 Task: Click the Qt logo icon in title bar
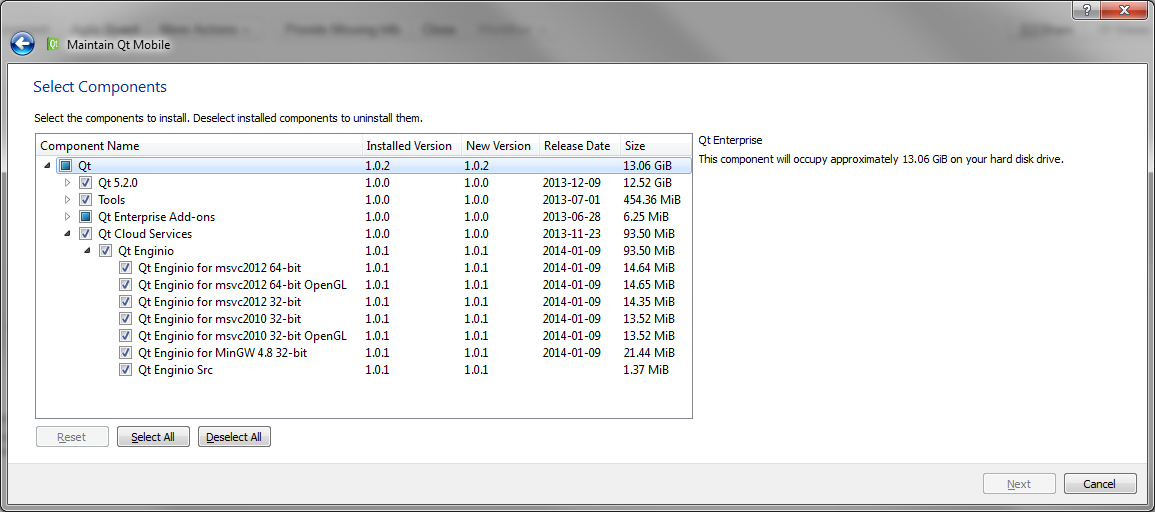click(x=54, y=44)
